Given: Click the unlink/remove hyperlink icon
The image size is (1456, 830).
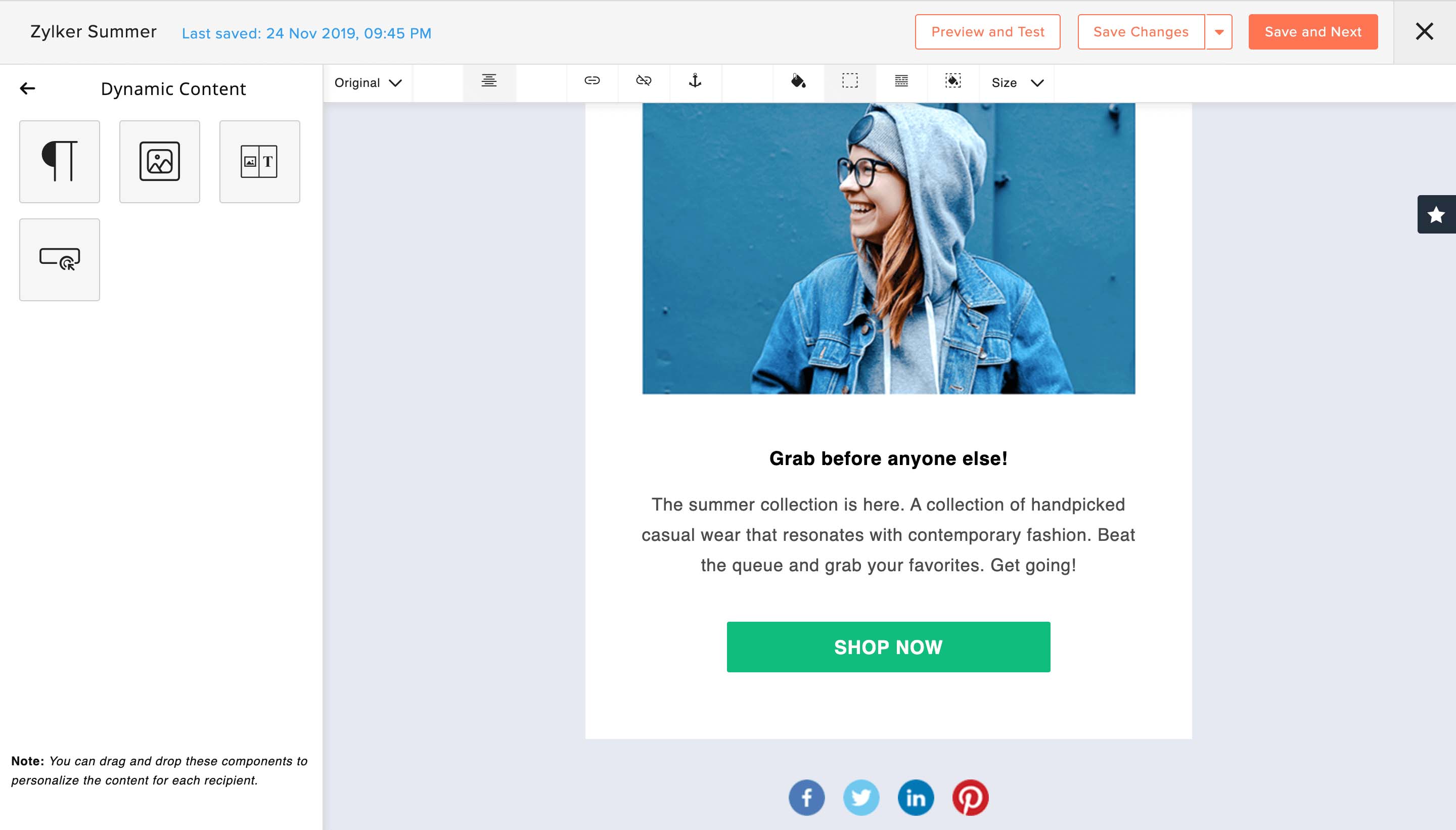Looking at the screenshot, I should tap(643, 82).
